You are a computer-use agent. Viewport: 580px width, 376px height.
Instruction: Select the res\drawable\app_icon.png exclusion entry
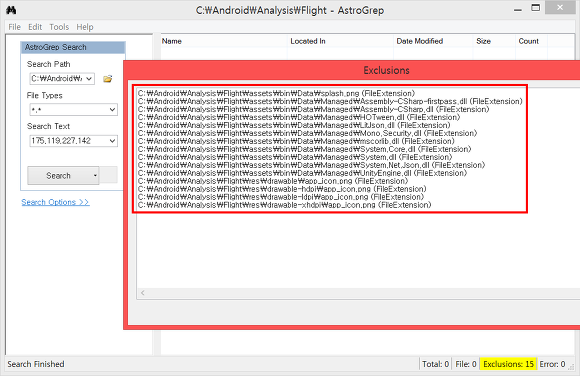click(x=273, y=181)
